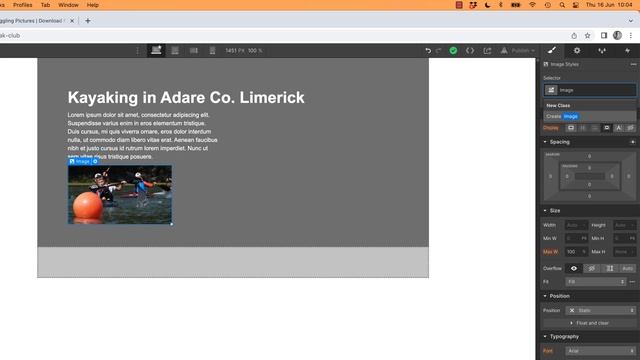Set overflow to visible (eye icon)
This screenshot has height=360, width=640.
click(x=574, y=269)
